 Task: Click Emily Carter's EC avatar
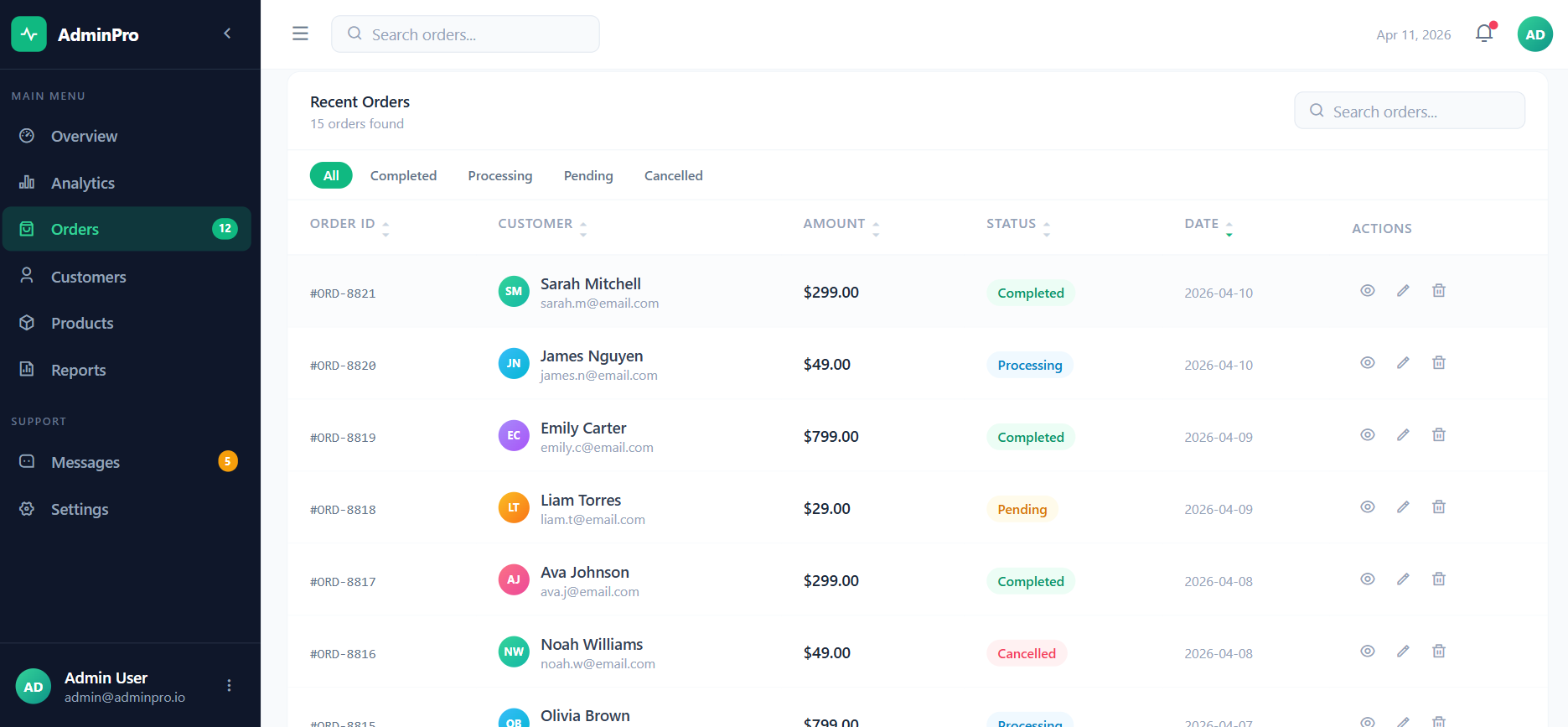click(x=514, y=436)
